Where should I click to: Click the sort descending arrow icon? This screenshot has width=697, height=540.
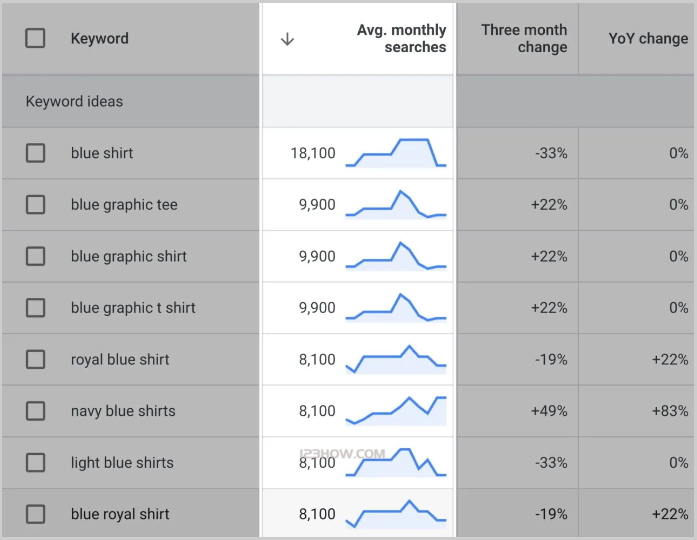287,39
